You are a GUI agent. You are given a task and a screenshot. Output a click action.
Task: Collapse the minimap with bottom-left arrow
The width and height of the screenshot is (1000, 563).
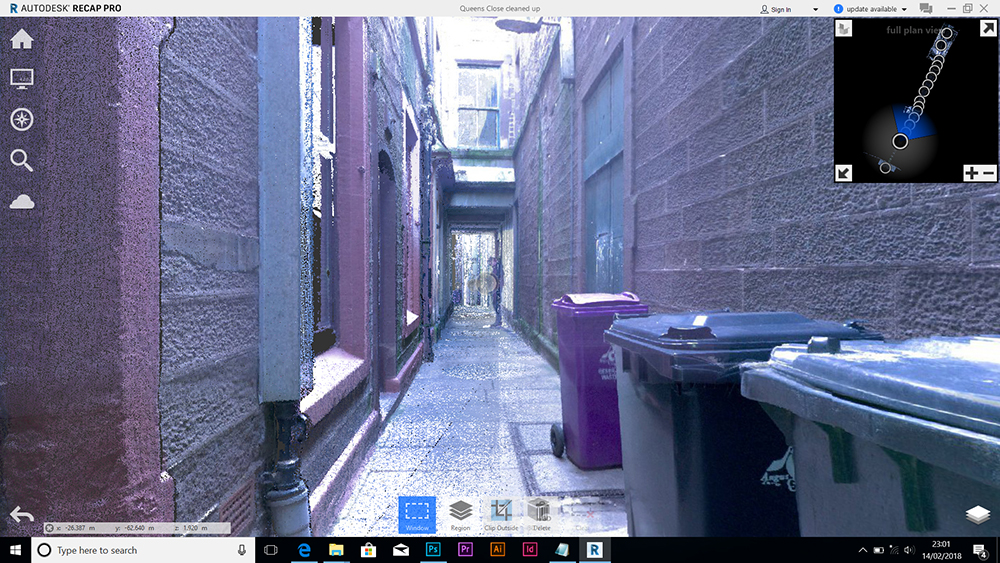pyautogui.click(x=845, y=172)
